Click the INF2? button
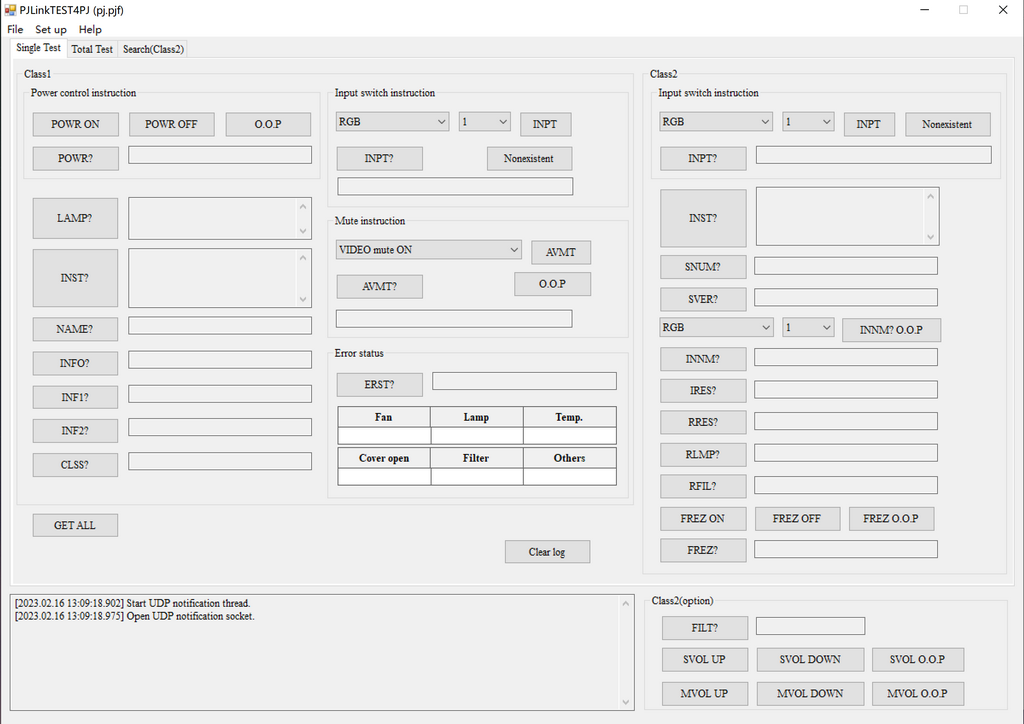 coord(75,431)
